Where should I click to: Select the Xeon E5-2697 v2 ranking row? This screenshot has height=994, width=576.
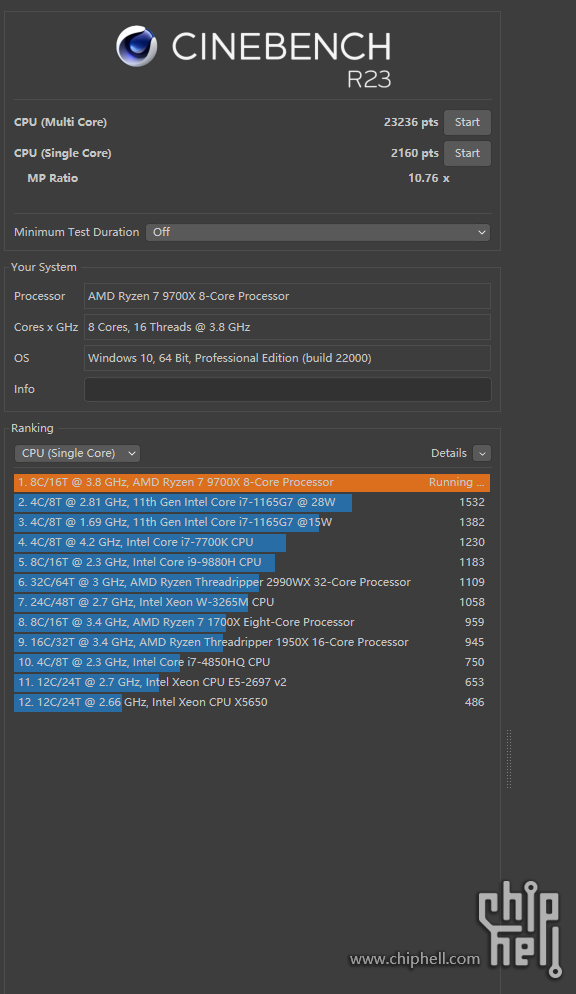point(252,682)
